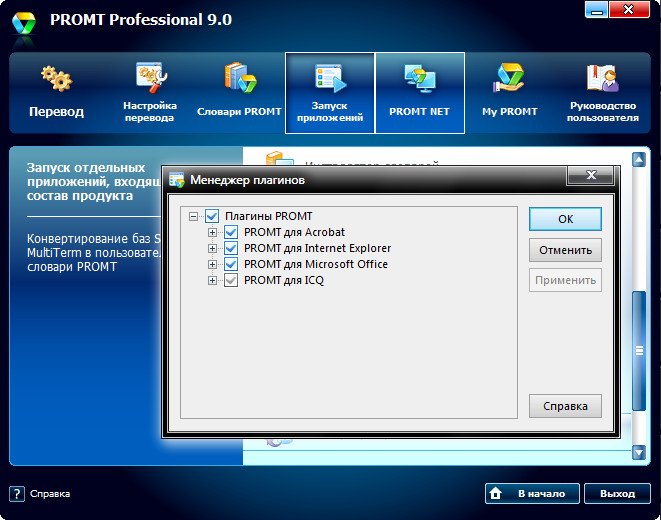Click the Перевод gears icon

(55, 79)
